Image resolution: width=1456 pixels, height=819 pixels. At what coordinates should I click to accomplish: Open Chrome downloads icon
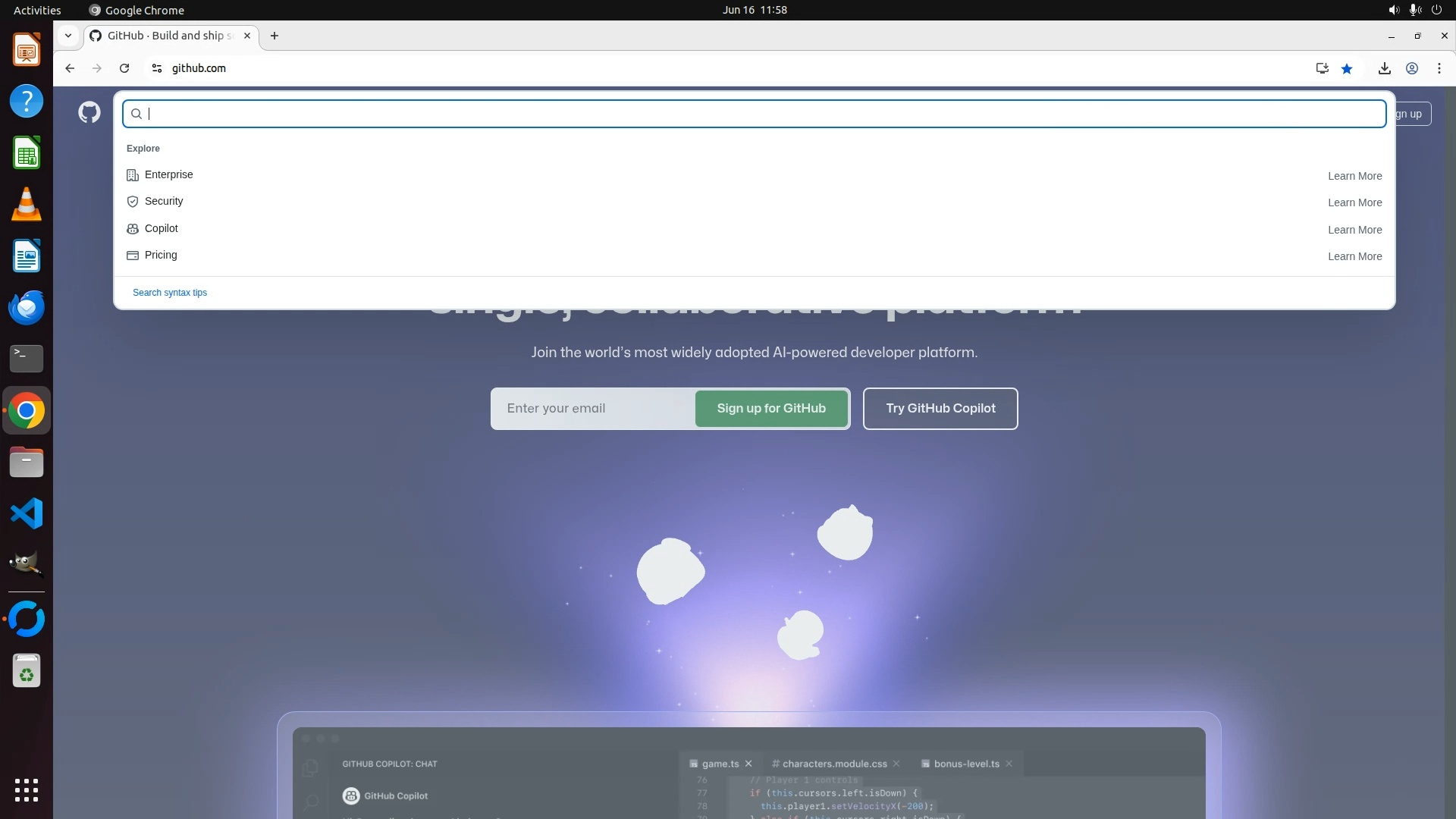pyautogui.click(x=1384, y=68)
